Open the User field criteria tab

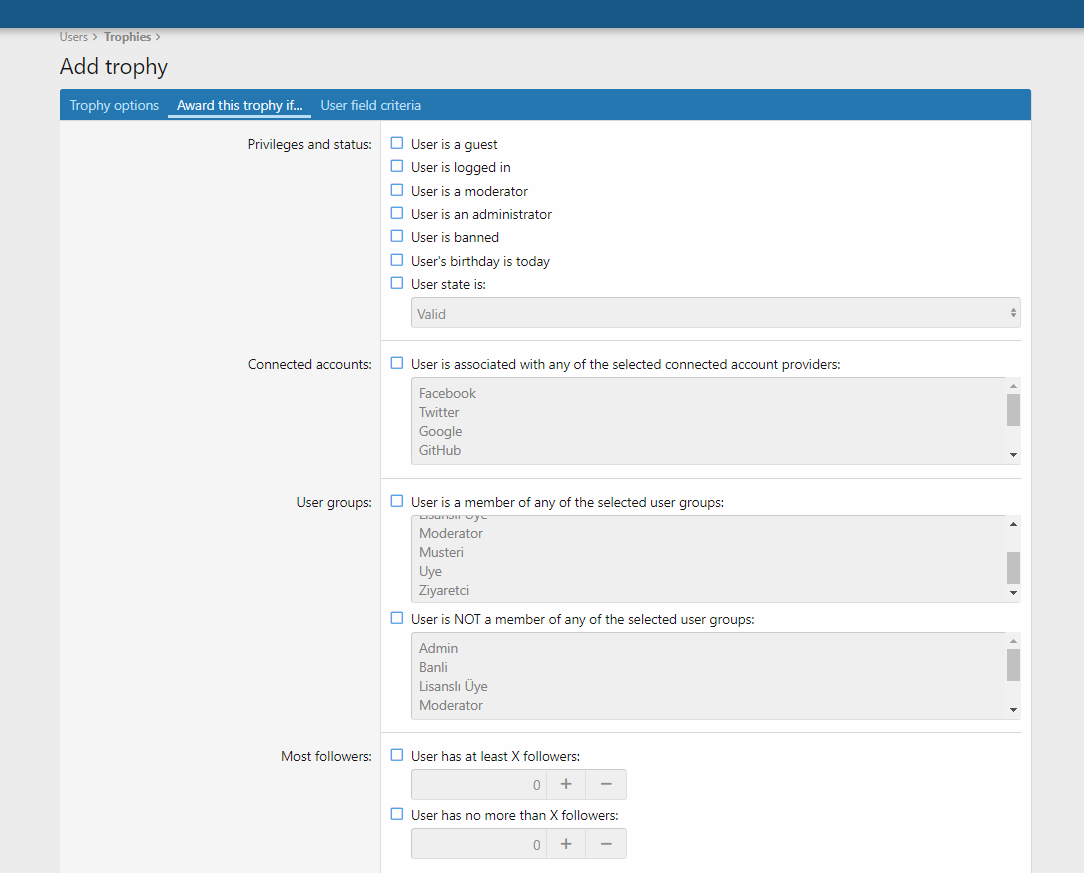click(370, 105)
